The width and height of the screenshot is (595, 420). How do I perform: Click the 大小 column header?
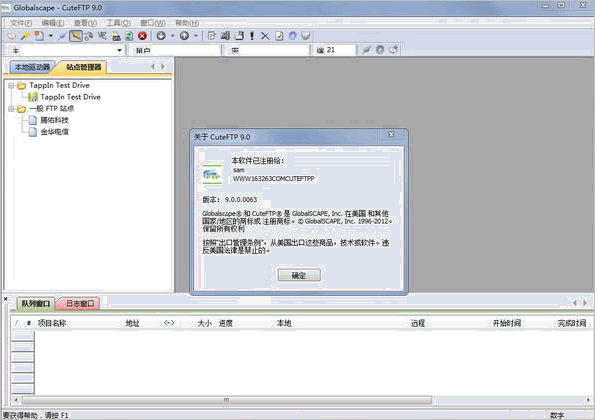pos(204,323)
